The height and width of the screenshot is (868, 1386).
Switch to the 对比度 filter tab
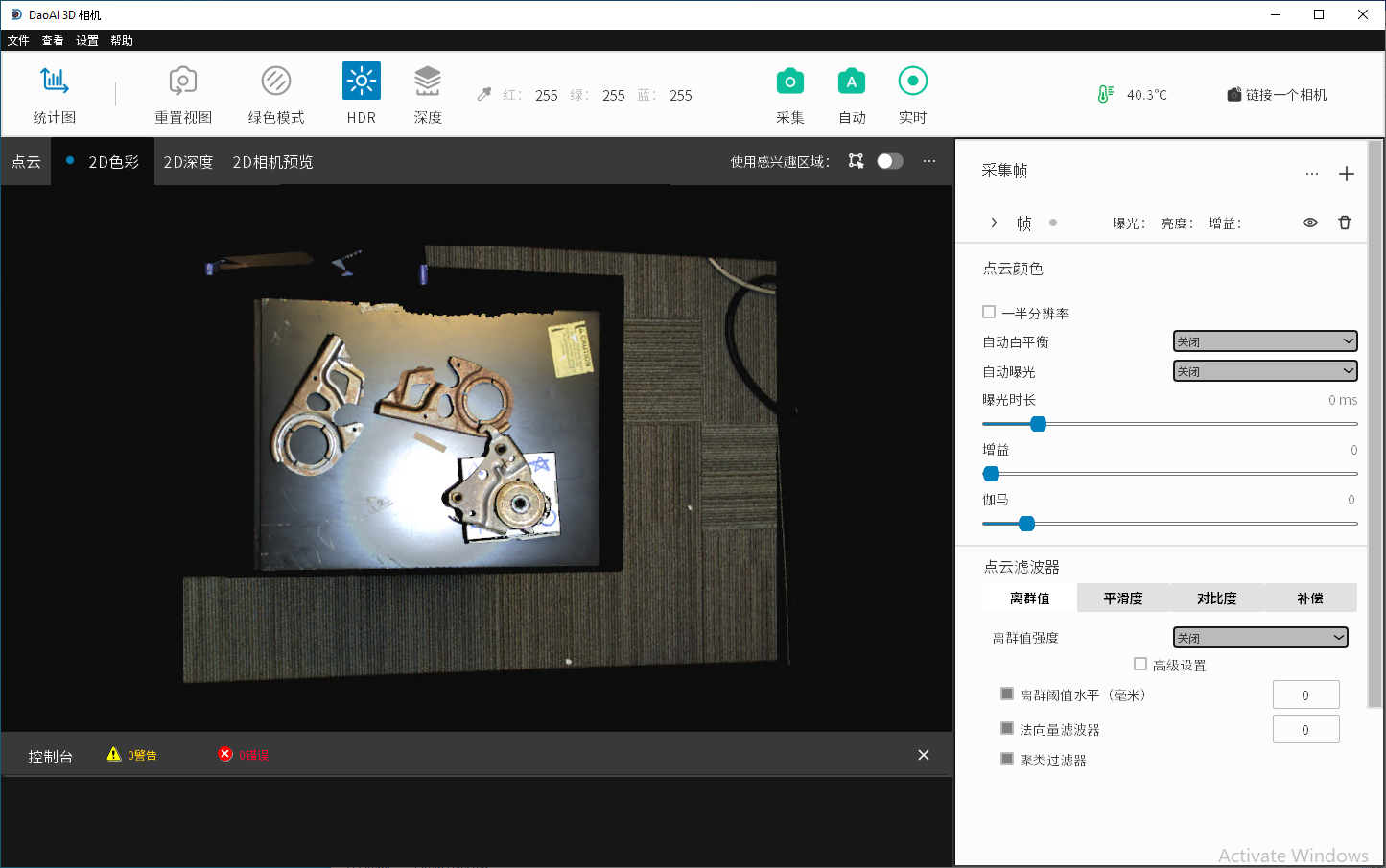pyautogui.click(x=1216, y=598)
